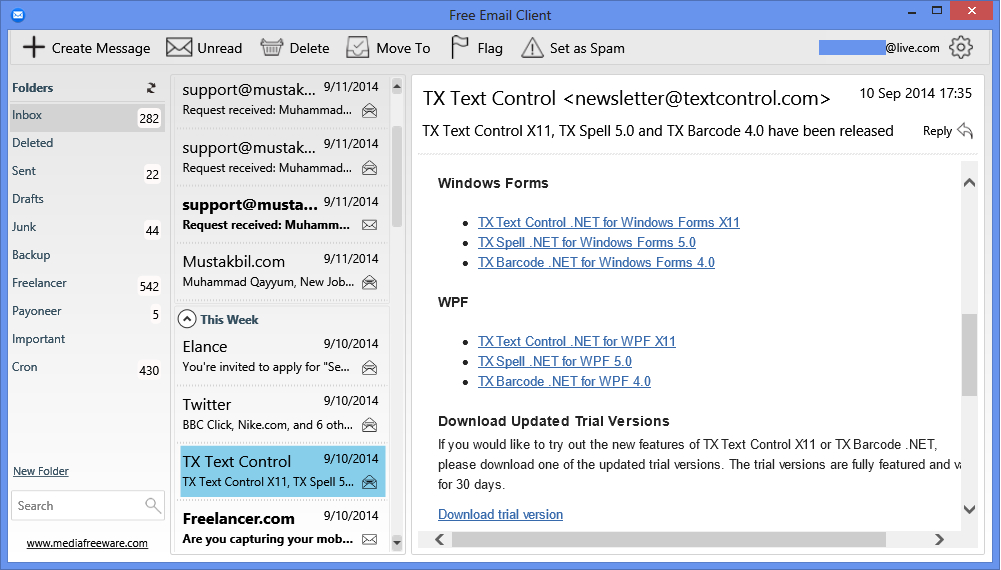Open settings with the gear icon
This screenshot has height=570, width=1001.
pyautogui.click(x=961, y=47)
